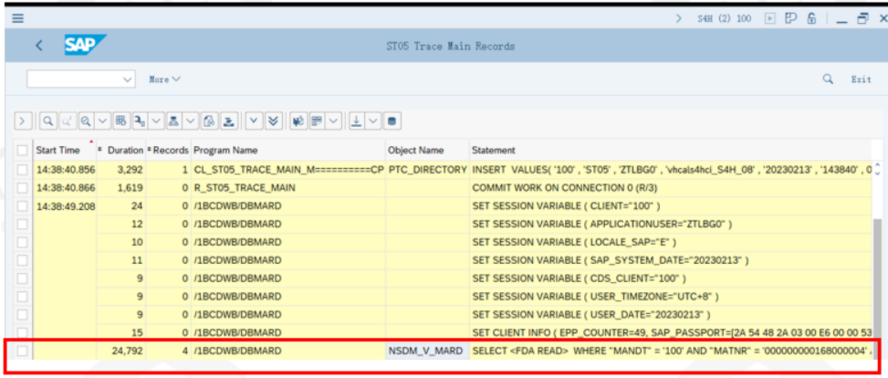Viewport: 888px width, 378px height.
Task: Check the LOCALE_SAP="E" row checkbox
Action: tap(22, 242)
